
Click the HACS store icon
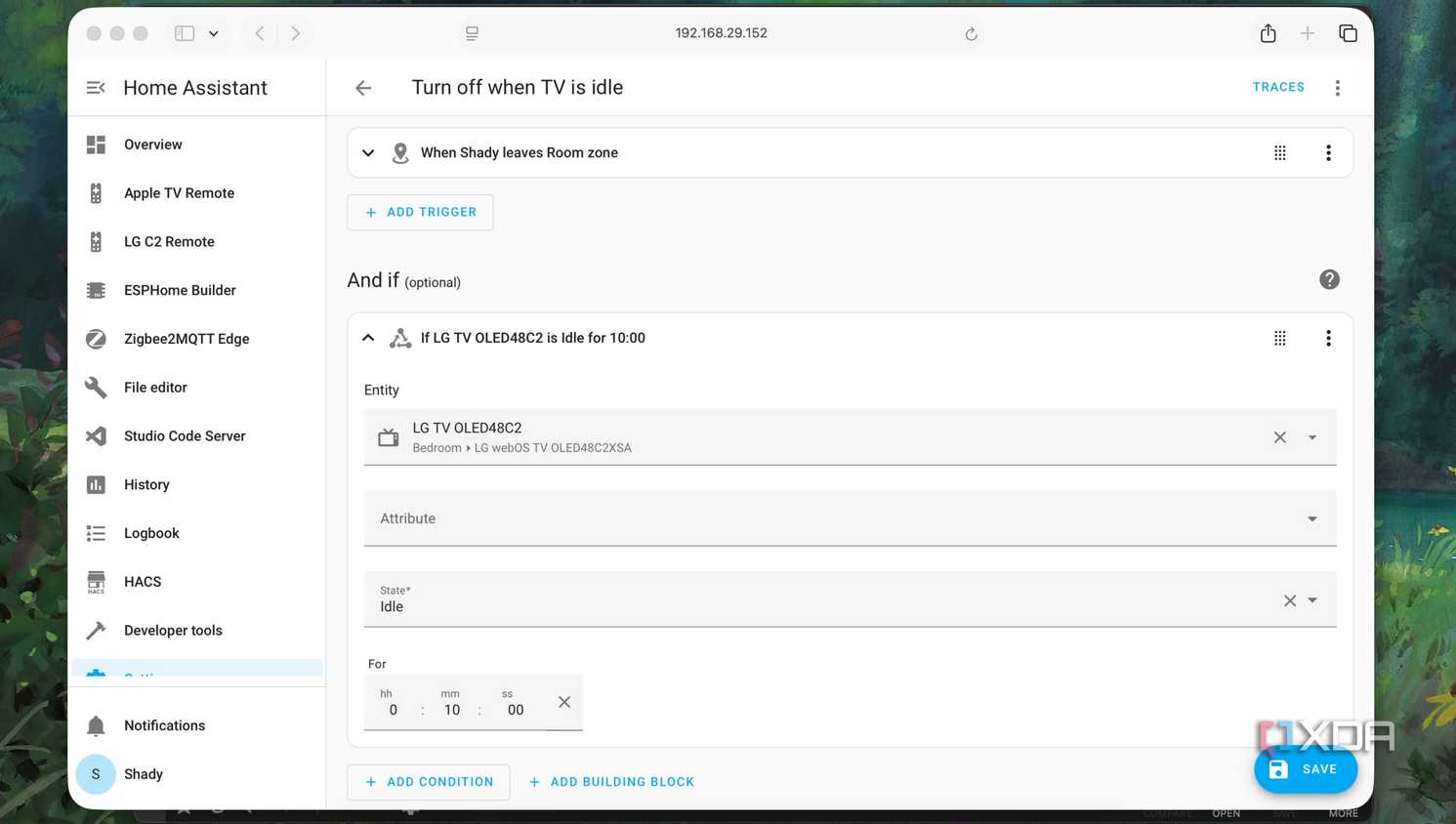(96, 582)
